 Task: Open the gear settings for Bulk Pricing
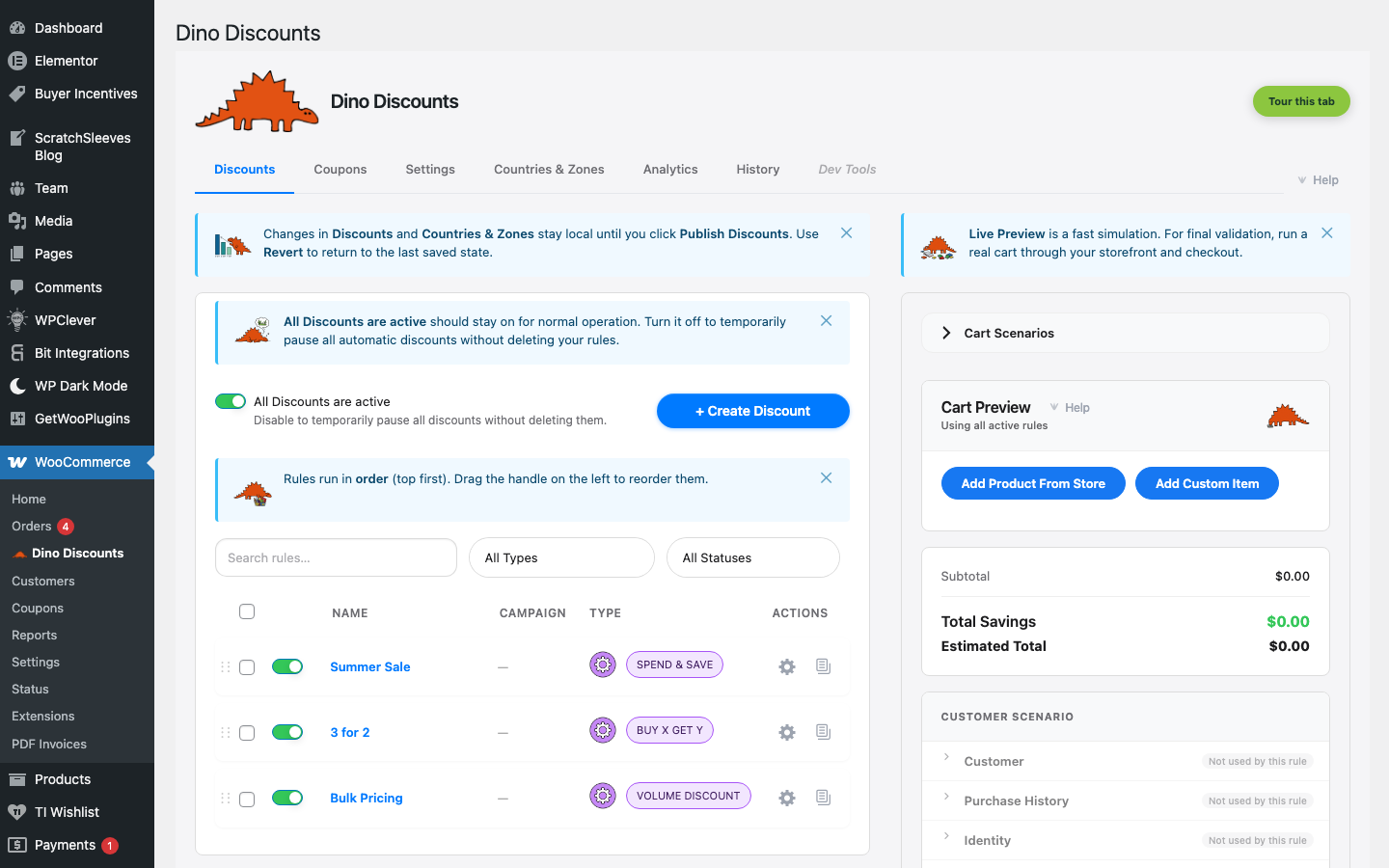(x=787, y=798)
